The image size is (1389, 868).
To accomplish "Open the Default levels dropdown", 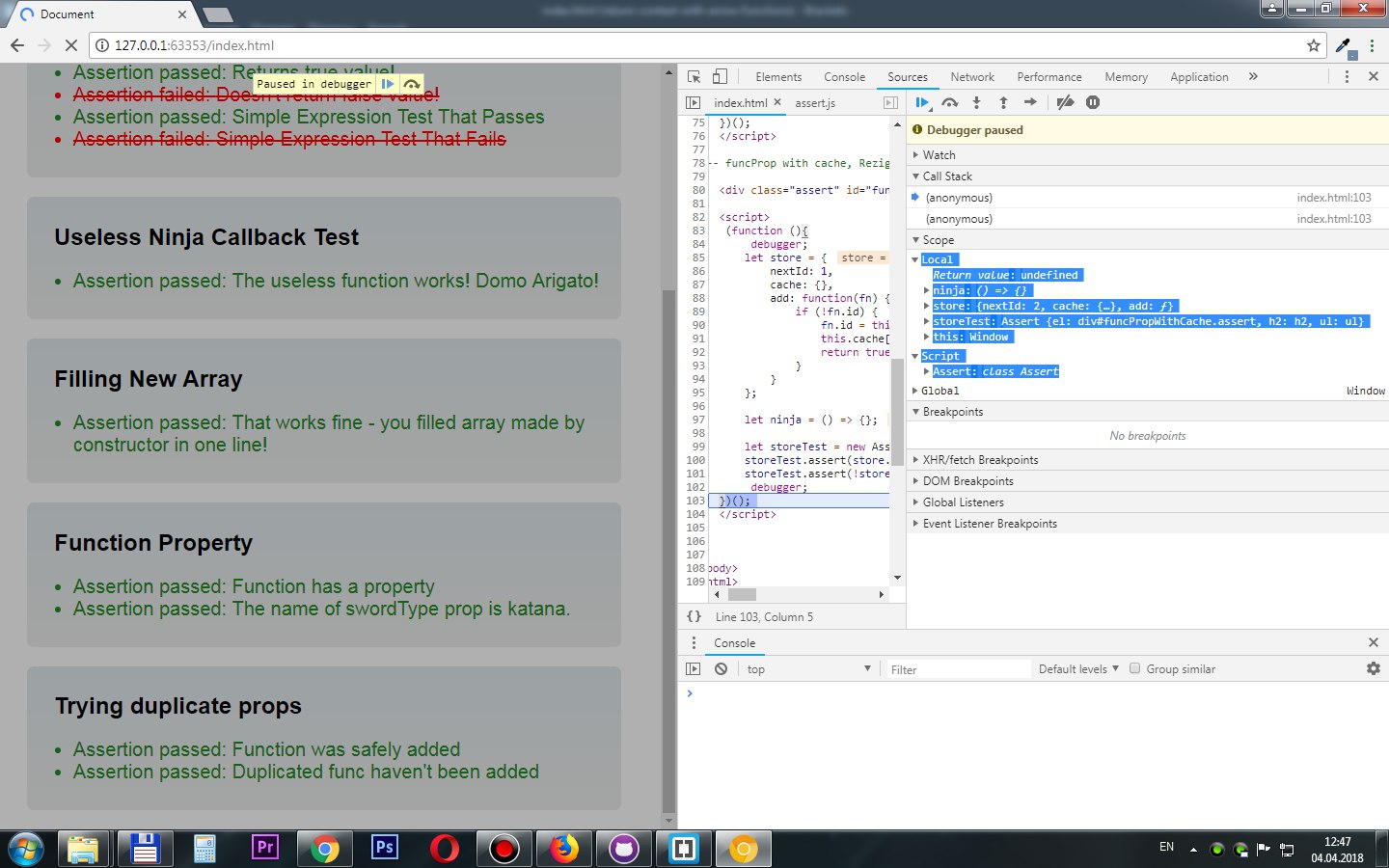I will (x=1078, y=668).
